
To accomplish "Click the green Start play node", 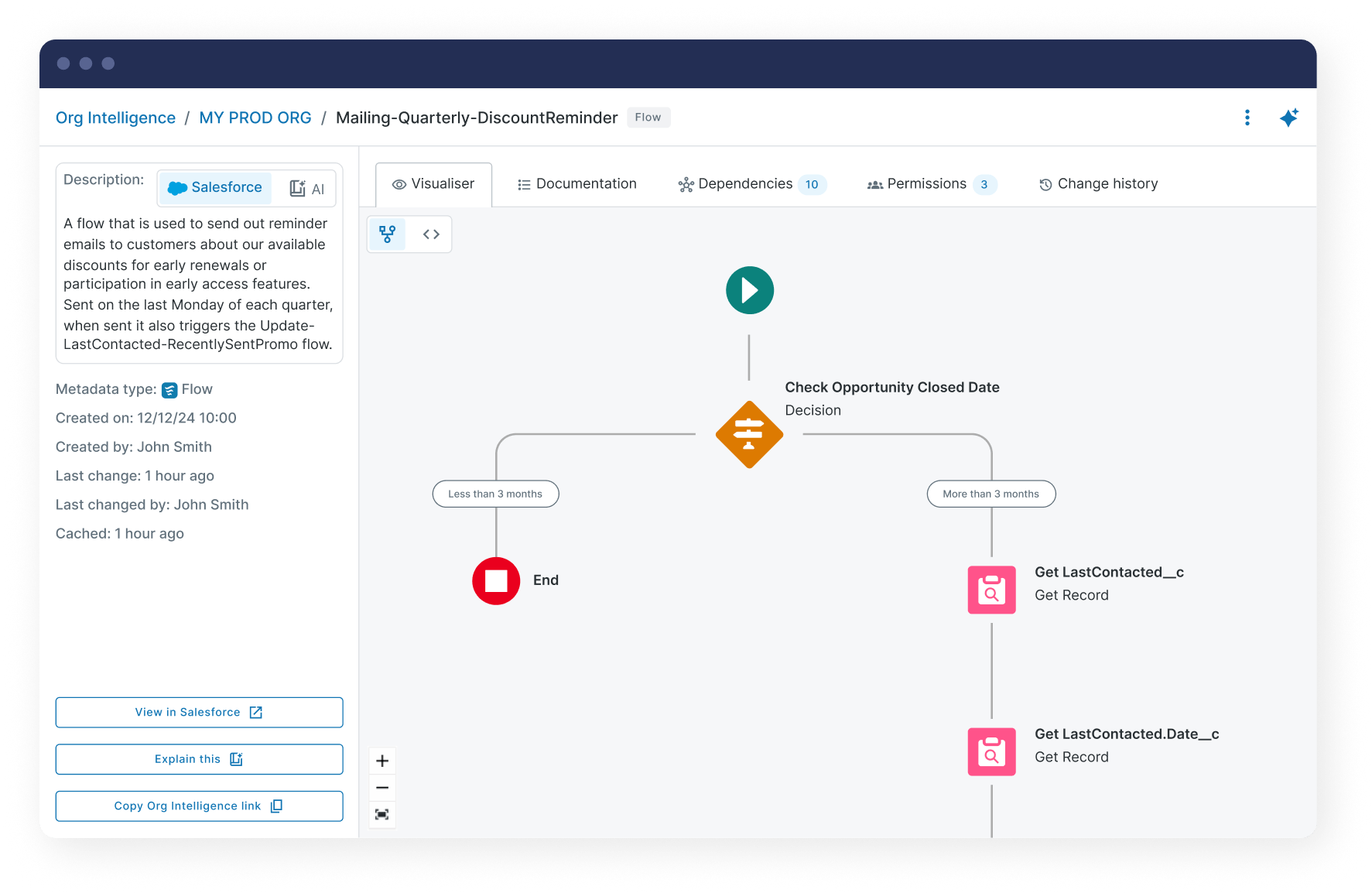I will click(749, 291).
